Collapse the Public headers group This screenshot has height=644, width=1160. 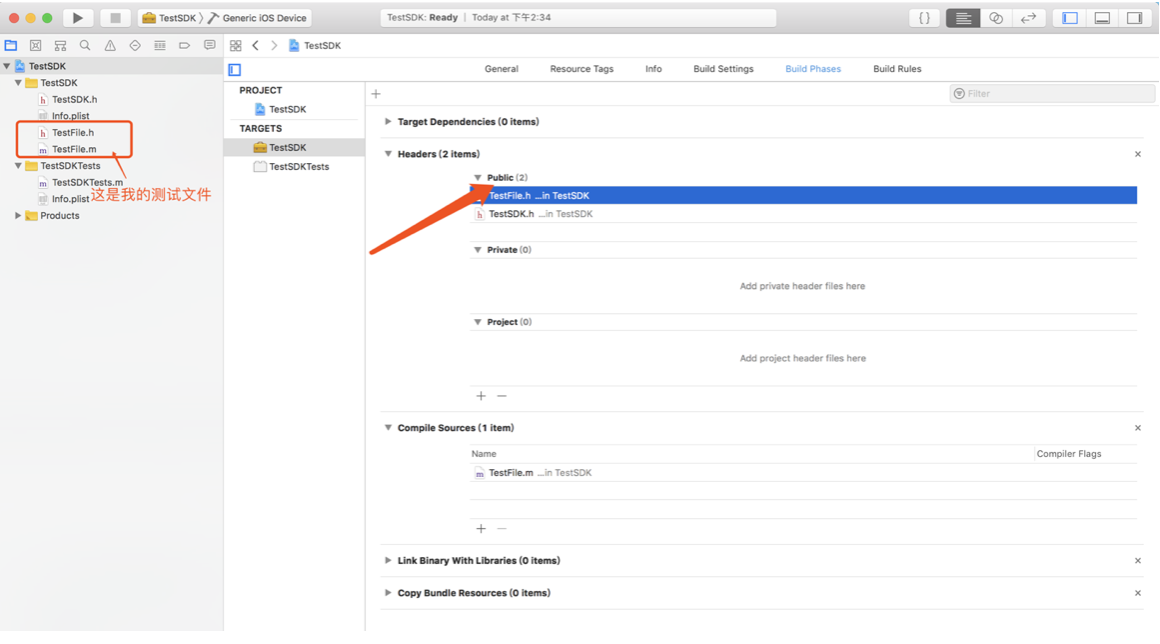coord(478,177)
